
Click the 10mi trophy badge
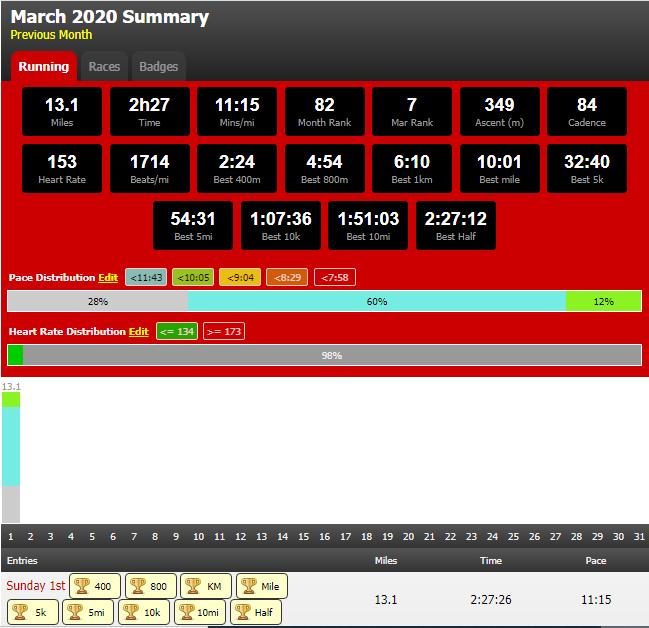coord(200,612)
